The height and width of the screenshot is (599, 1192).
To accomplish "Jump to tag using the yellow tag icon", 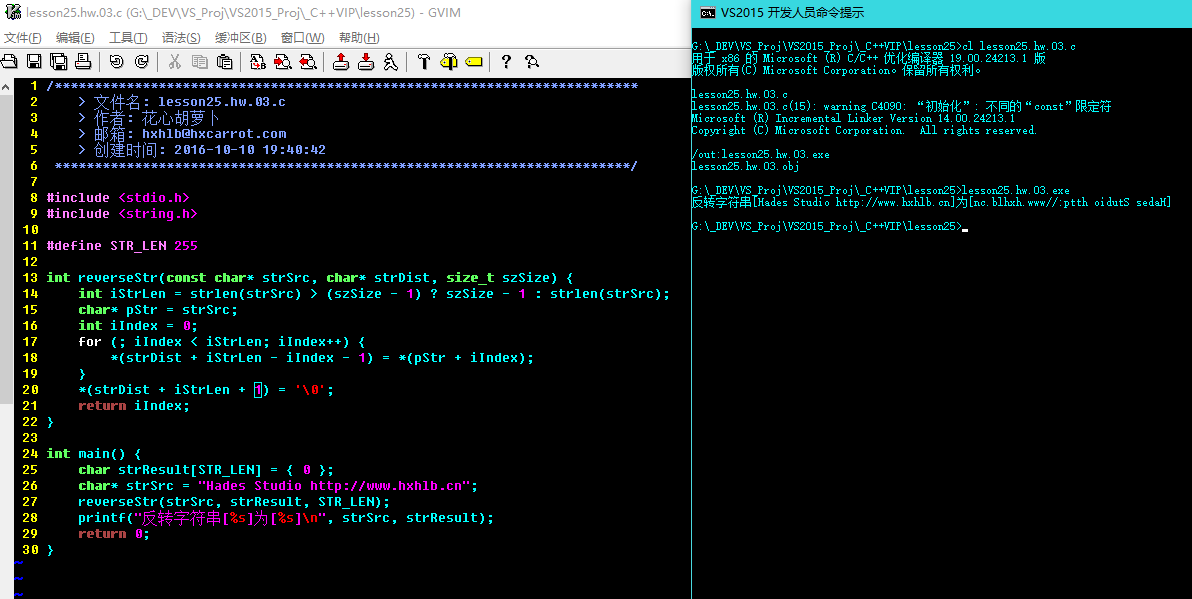I will (473, 62).
